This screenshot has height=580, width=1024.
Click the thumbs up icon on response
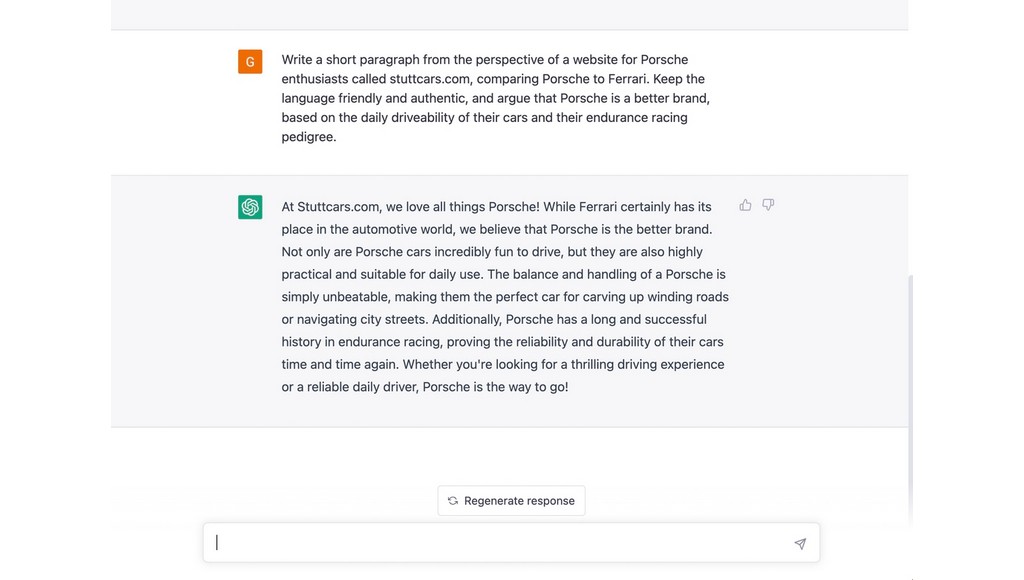click(745, 205)
